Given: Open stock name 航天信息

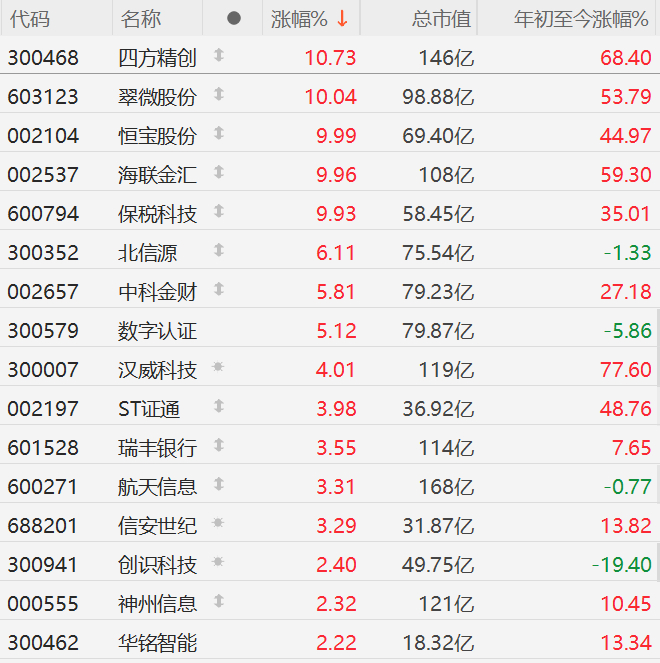Looking at the screenshot, I should coord(157,487).
